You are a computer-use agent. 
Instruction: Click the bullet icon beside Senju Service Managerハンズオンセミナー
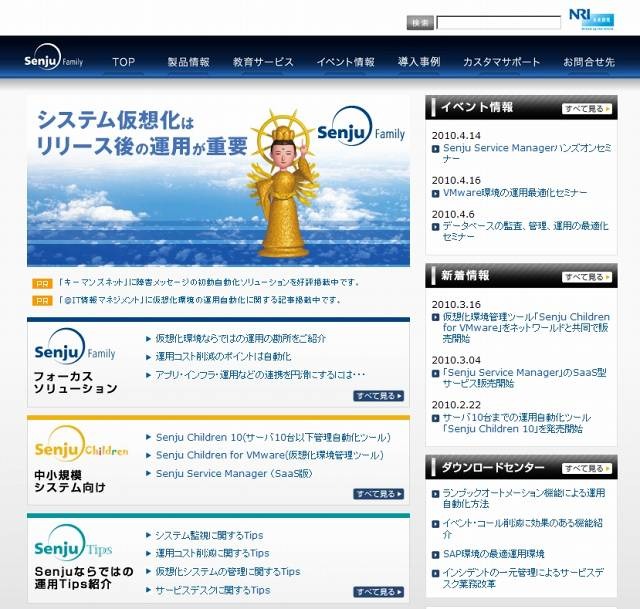point(436,149)
